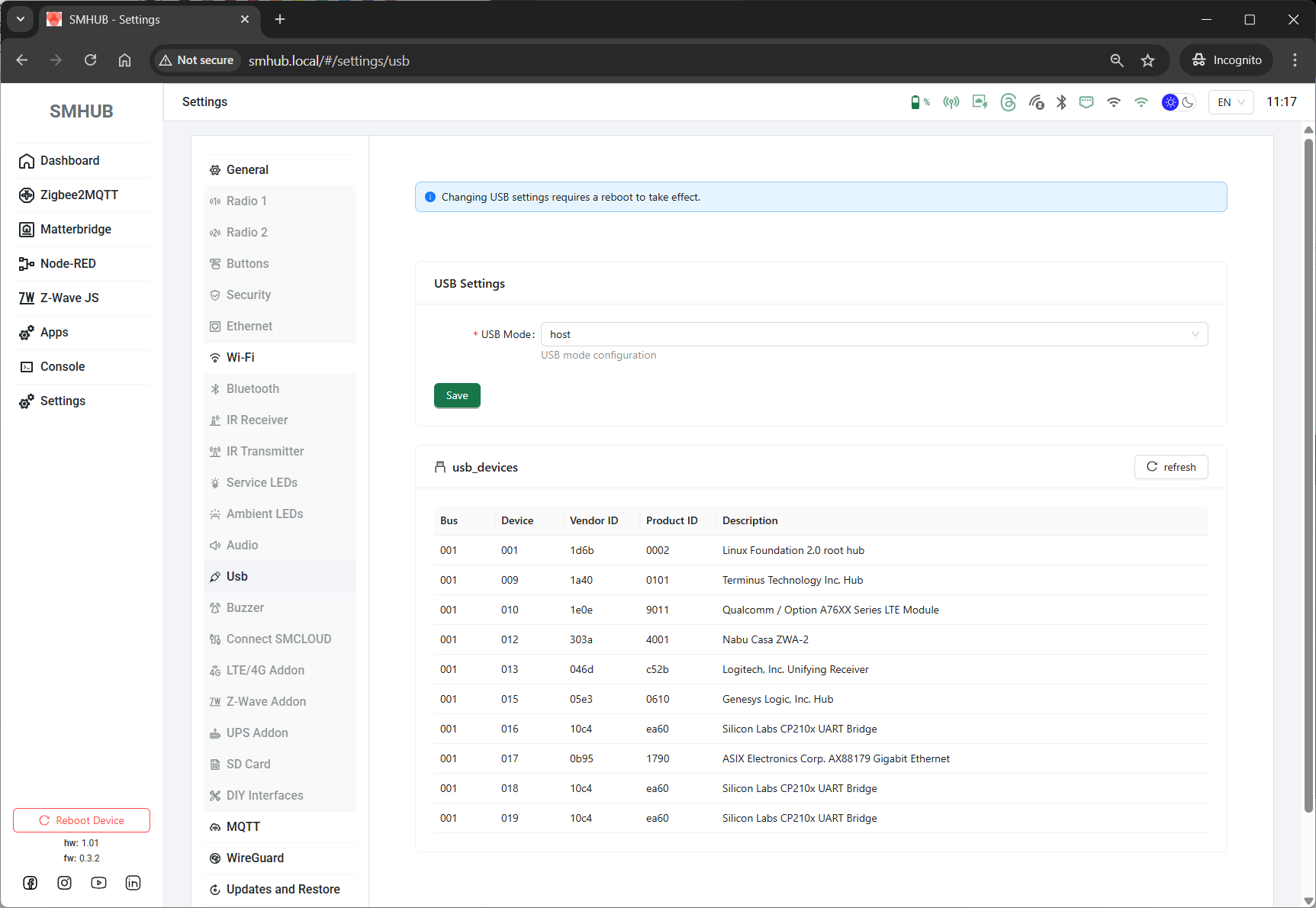Click the Thread network status icon
This screenshot has width=1316, height=908.
click(x=1008, y=102)
